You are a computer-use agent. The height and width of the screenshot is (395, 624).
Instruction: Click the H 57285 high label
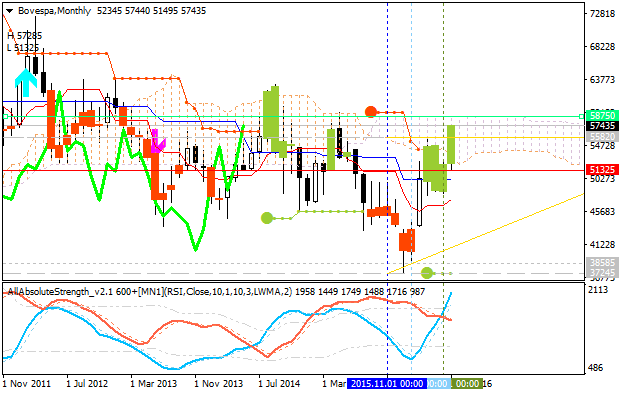(x=25, y=36)
